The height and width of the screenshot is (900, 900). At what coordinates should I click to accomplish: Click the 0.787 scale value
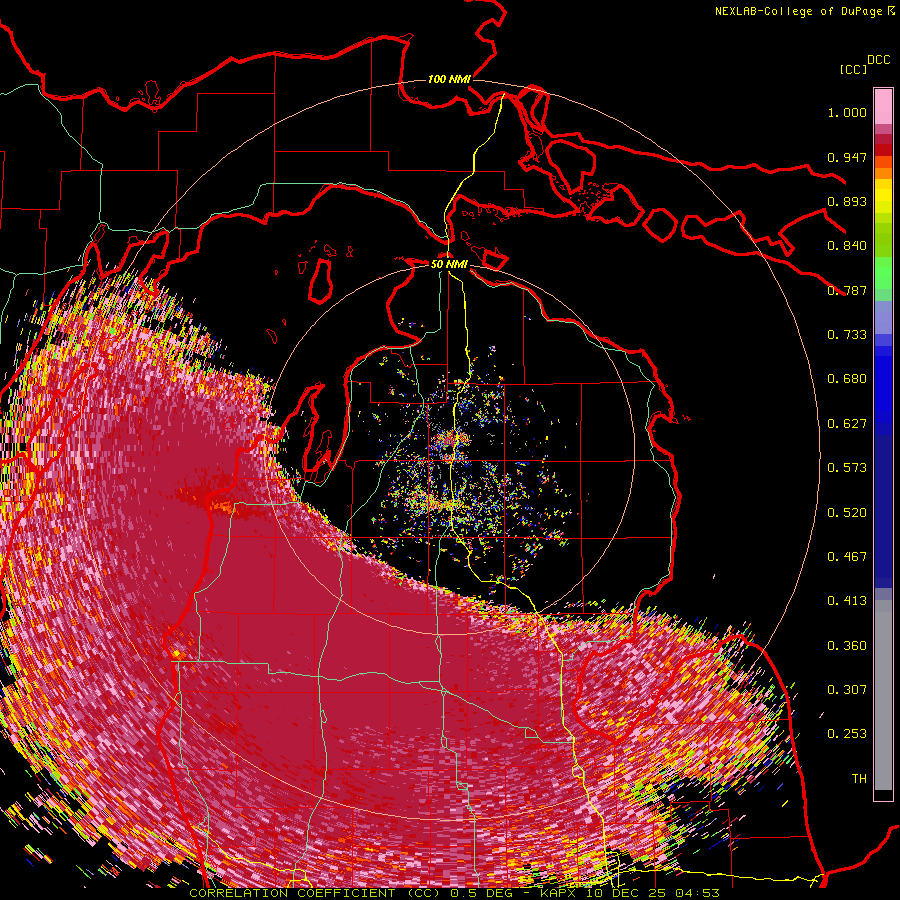click(x=847, y=290)
